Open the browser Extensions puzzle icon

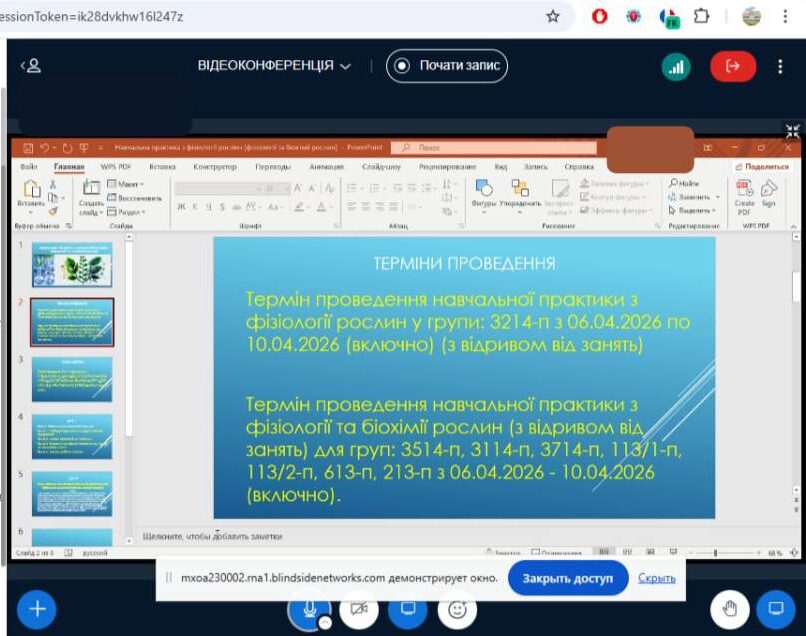coord(701,17)
